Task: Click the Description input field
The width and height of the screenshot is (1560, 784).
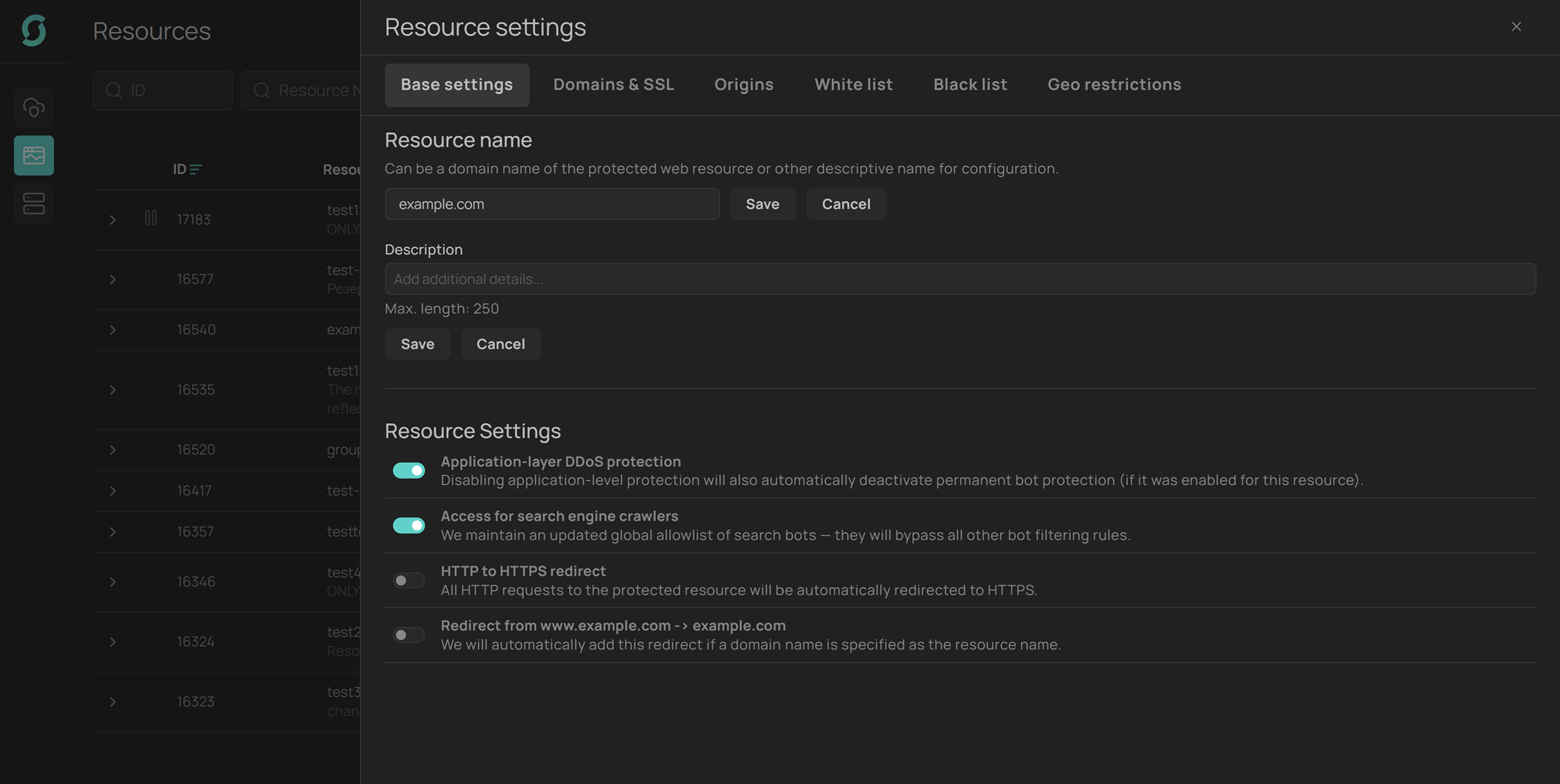Action: pyautogui.click(x=960, y=279)
